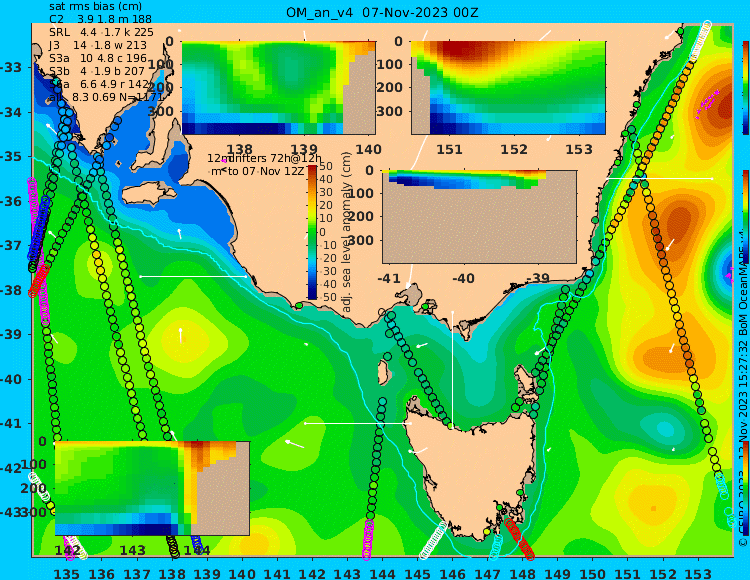Viewport: 750px width, 580px height.
Task: Click the 152 tick under the top-right inset
Action: [514, 149]
